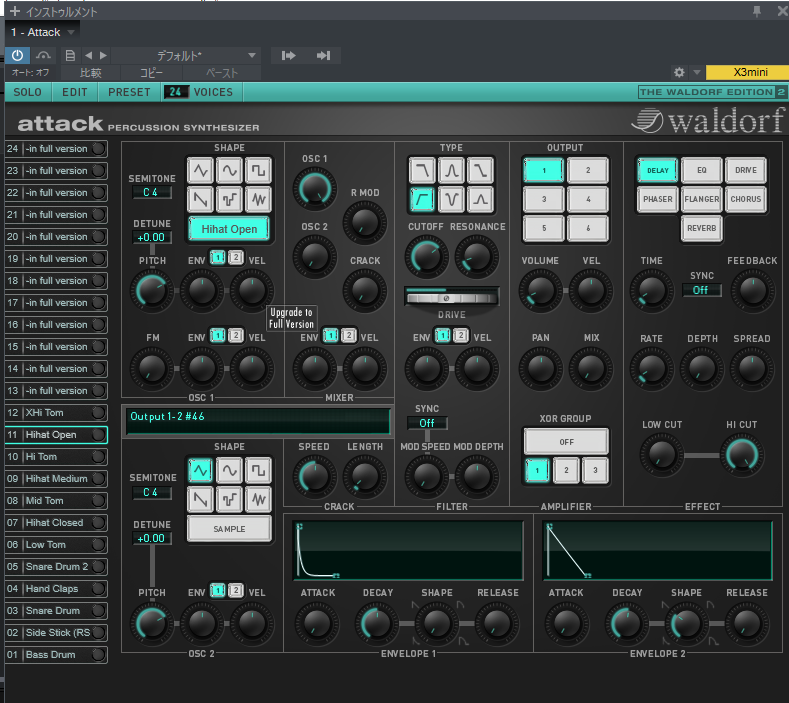
Task: Select the REVERB effect tab
Action: [x=701, y=228]
